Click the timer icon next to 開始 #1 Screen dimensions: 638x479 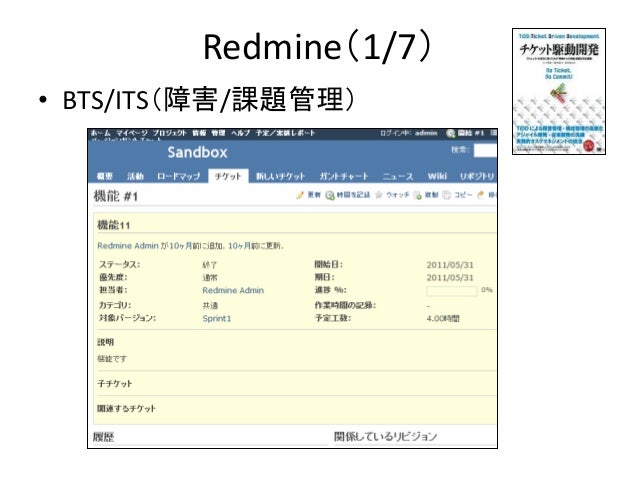450,133
